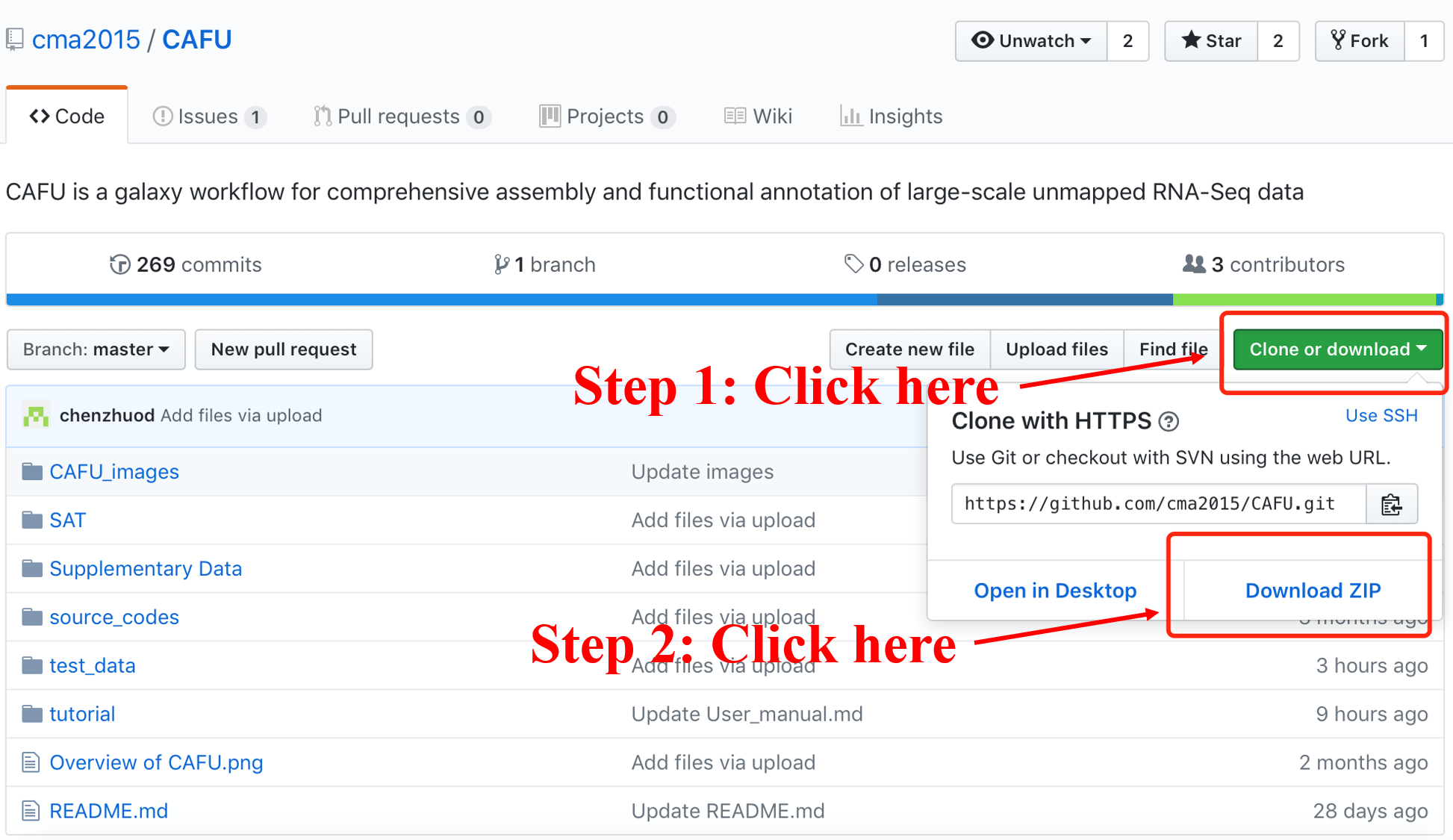Viewport: 1453px width, 840px height.
Task: Open the Insights tab
Action: (x=891, y=116)
